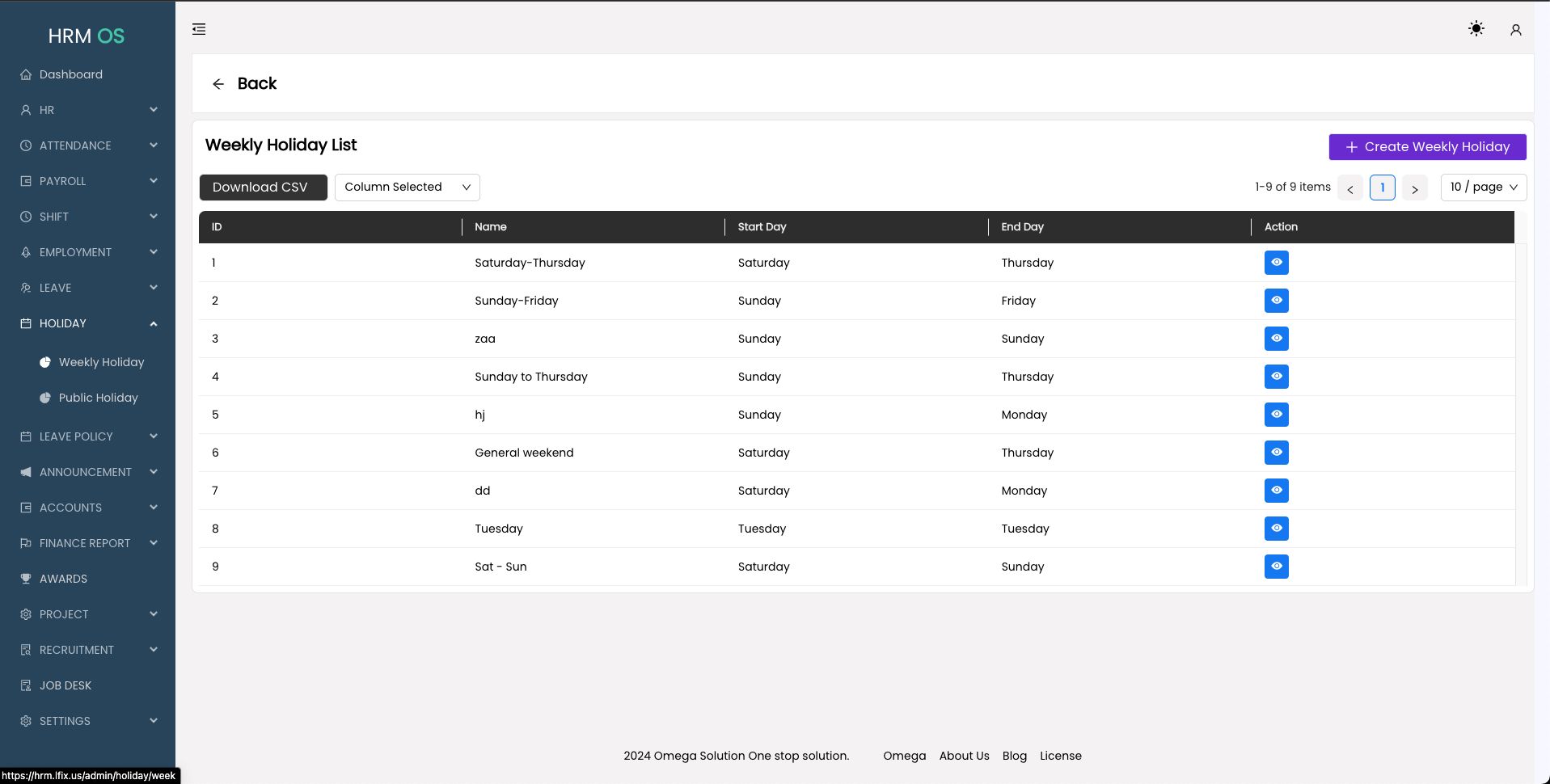
Task: Click the Accounts icon in the sidebar
Action: click(x=26, y=508)
